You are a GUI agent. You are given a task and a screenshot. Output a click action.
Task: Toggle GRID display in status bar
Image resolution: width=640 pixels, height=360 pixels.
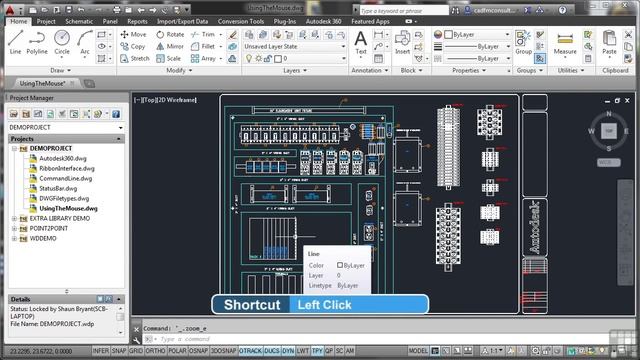136,351
